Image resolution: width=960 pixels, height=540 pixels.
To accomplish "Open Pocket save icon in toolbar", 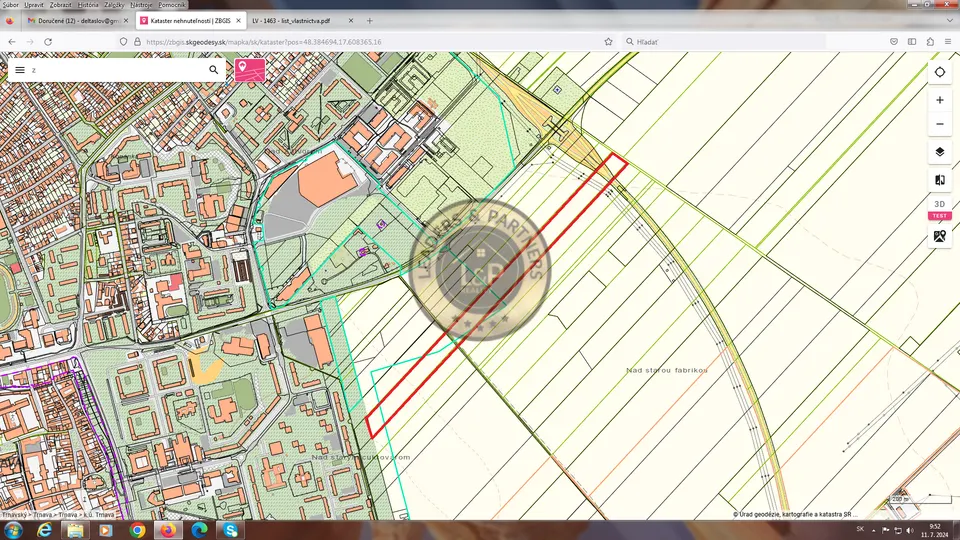I will pyautogui.click(x=894, y=42).
